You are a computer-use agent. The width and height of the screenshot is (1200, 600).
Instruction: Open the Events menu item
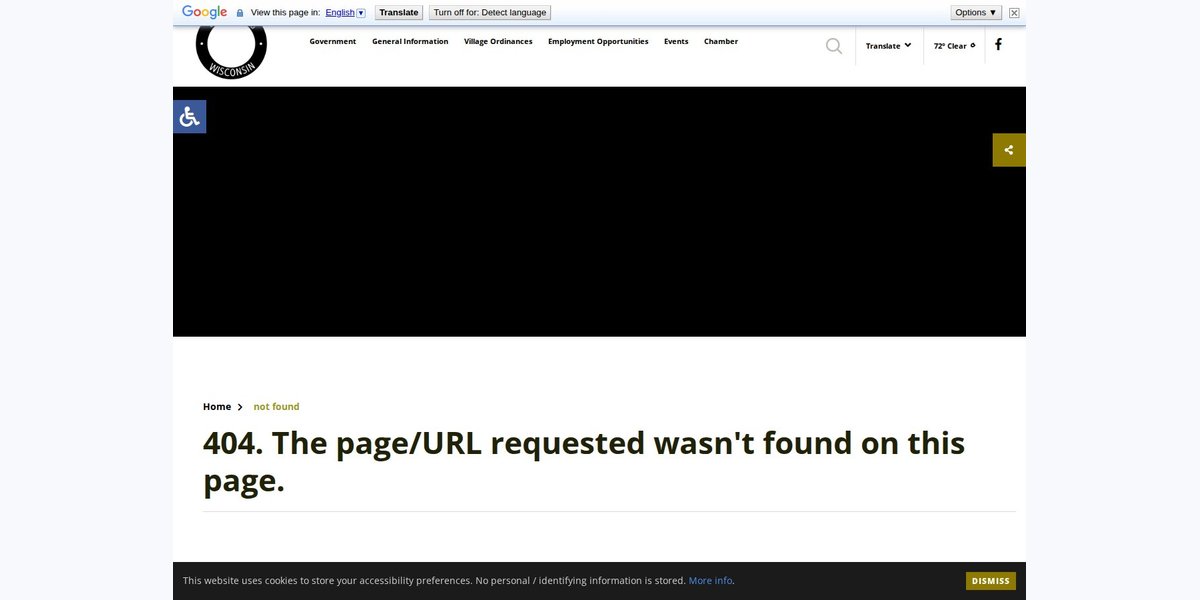click(x=676, y=41)
